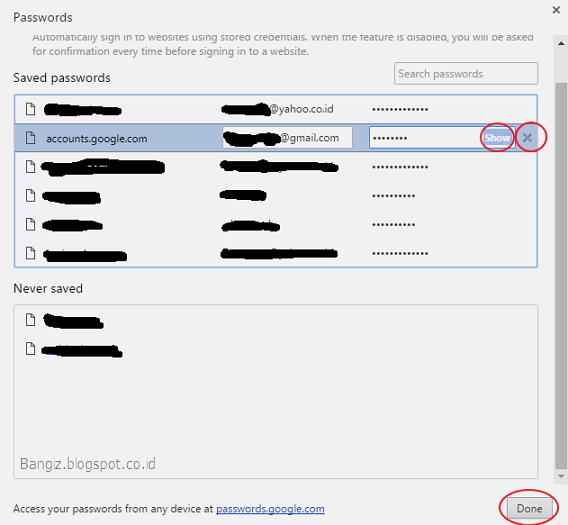This screenshot has width=568, height=525.
Task: Open the passwords.google.com link
Action: point(270,509)
